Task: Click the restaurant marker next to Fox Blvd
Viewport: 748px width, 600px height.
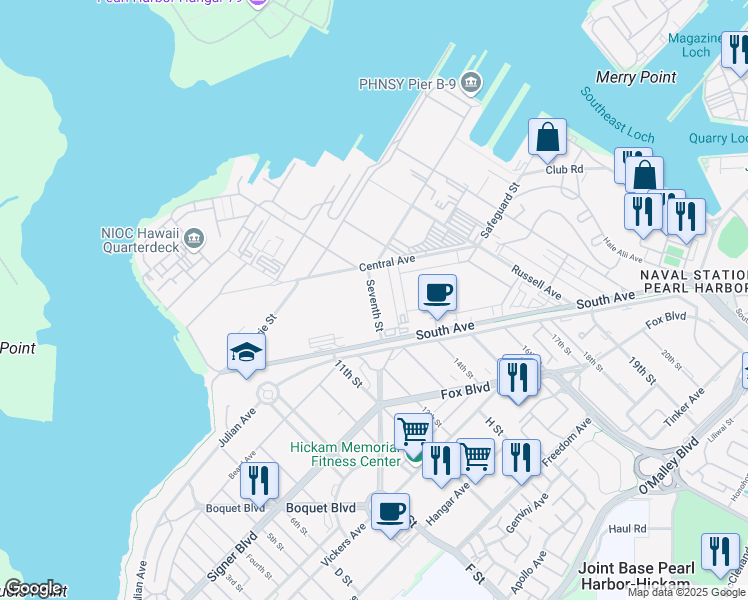Action: [x=518, y=379]
